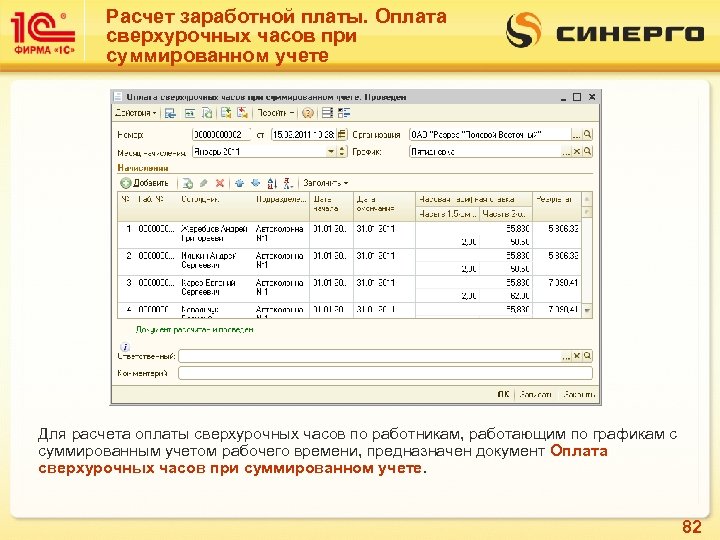Screen dimensions: 720x540
Task: Click the document with red arrow icon
Action: pos(242,113)
